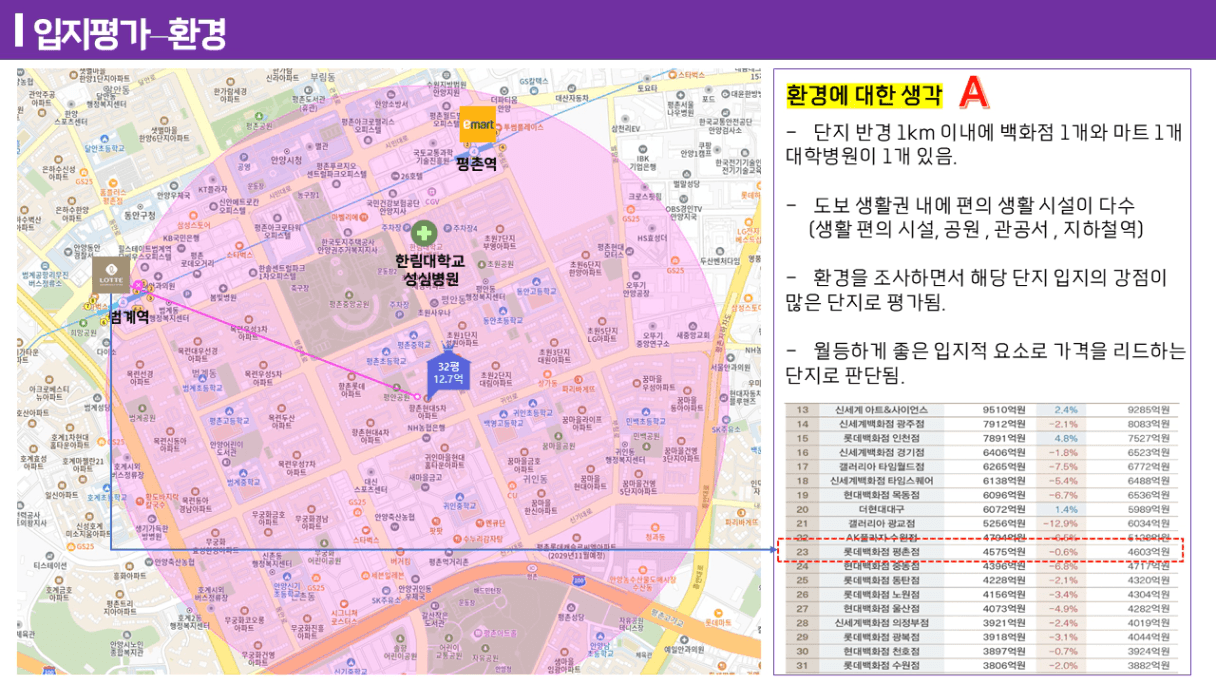The width and height of the screenshot is (1216, 684).
Task: Click the 4575억원 sales value
Action: coord(1006,551)
